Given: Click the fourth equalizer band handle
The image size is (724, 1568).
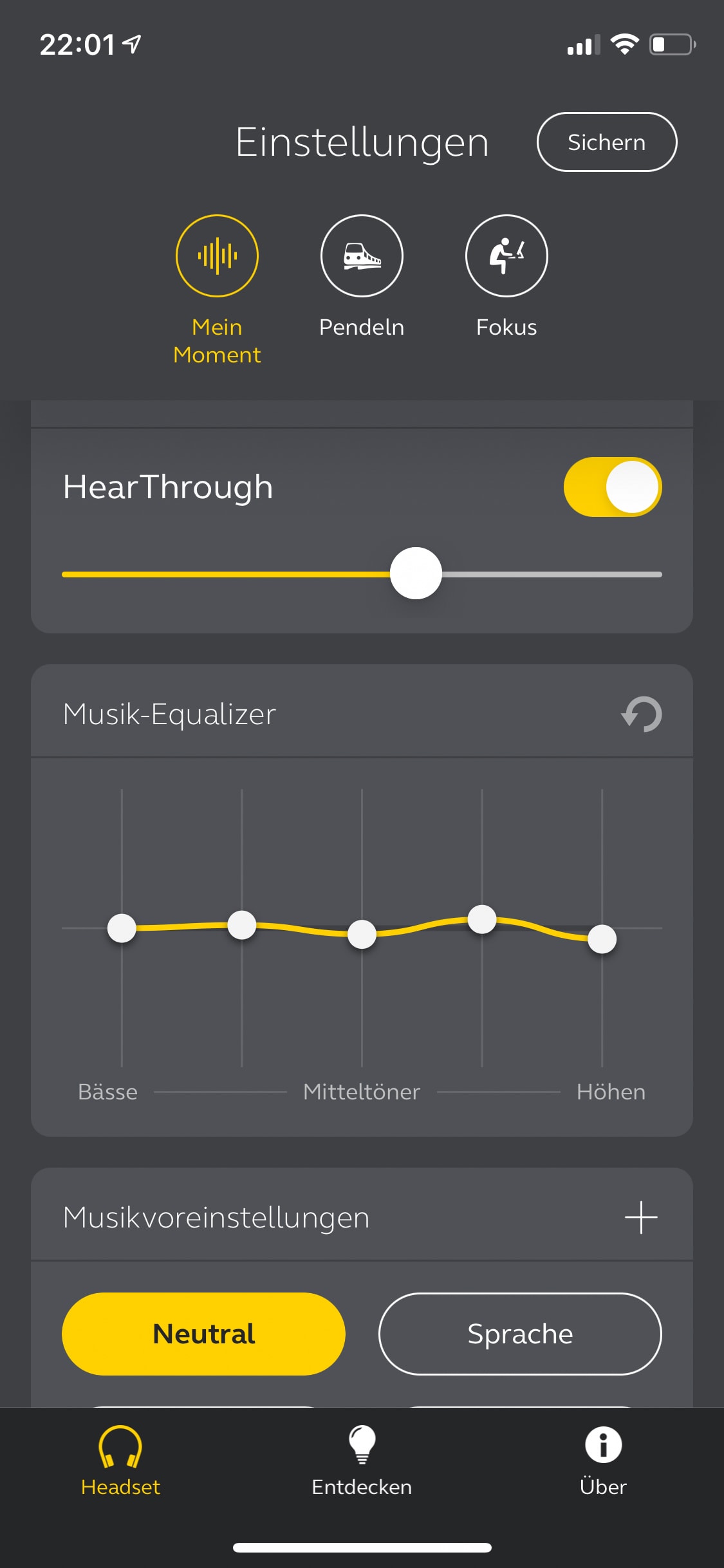Looking at the screenshot, I should pyautogui.click(x=482, y=919).
